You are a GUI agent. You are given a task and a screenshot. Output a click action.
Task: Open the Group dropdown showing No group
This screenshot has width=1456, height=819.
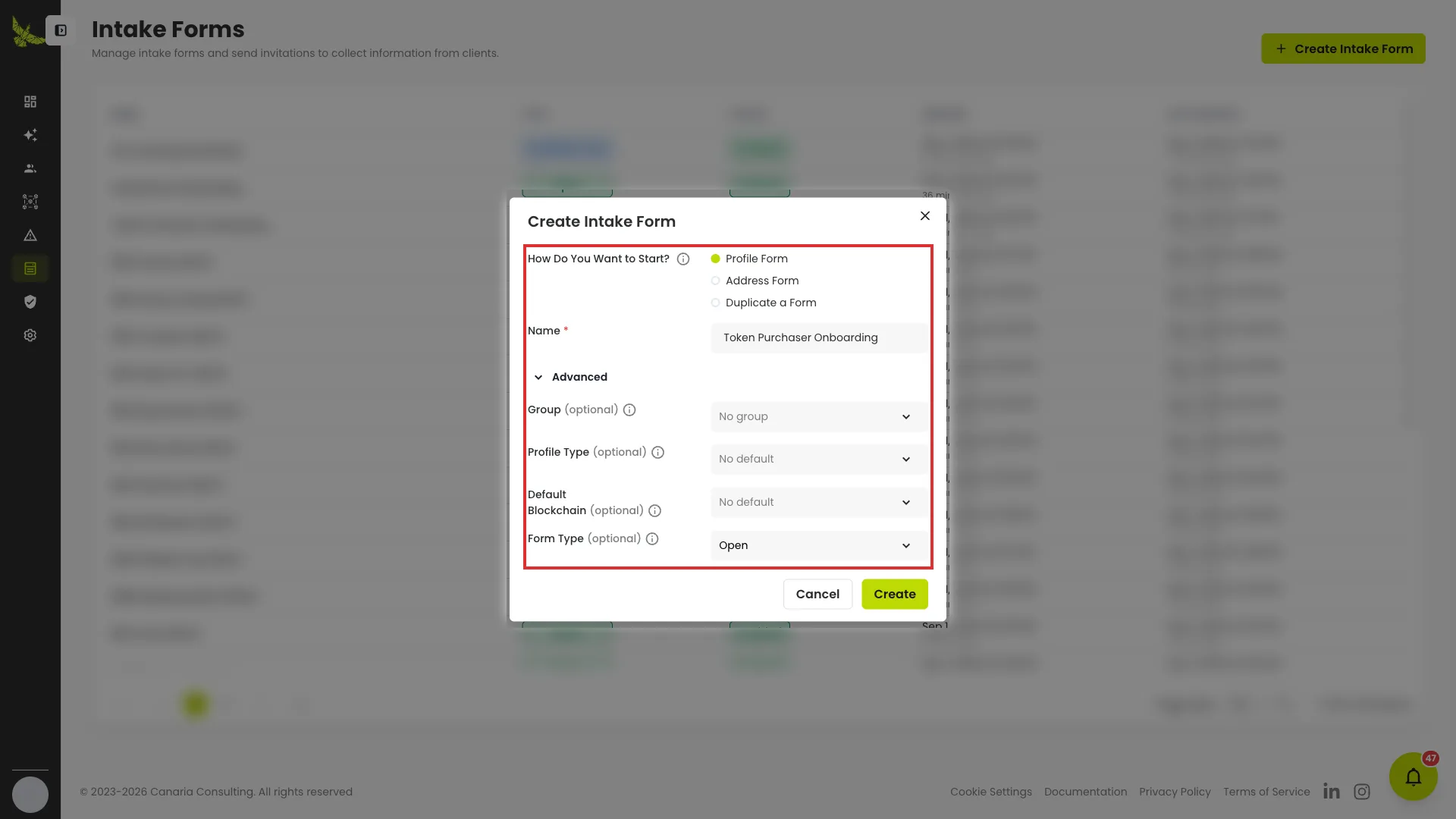[818, 416]
